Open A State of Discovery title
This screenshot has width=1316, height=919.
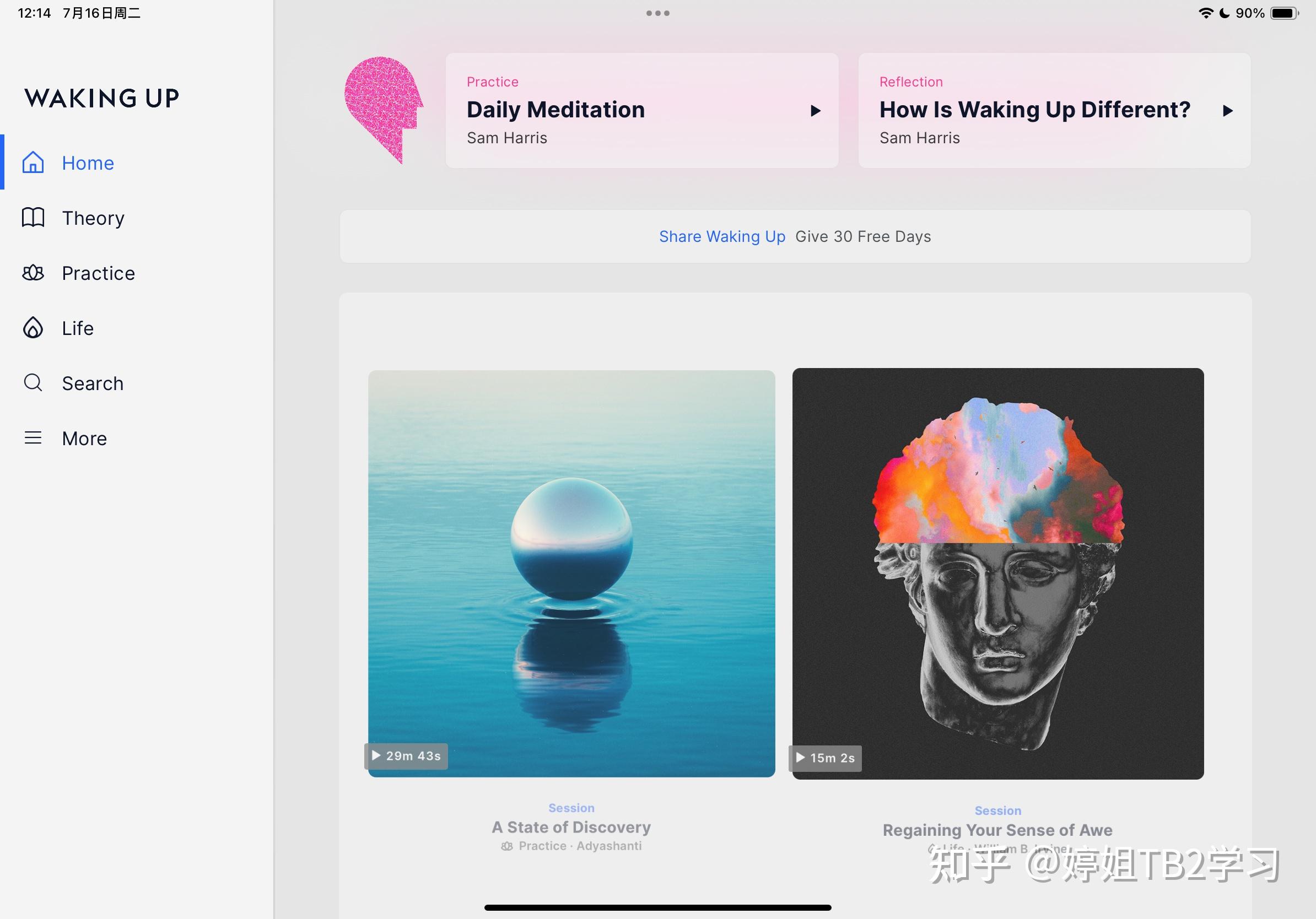coord(571,827)
